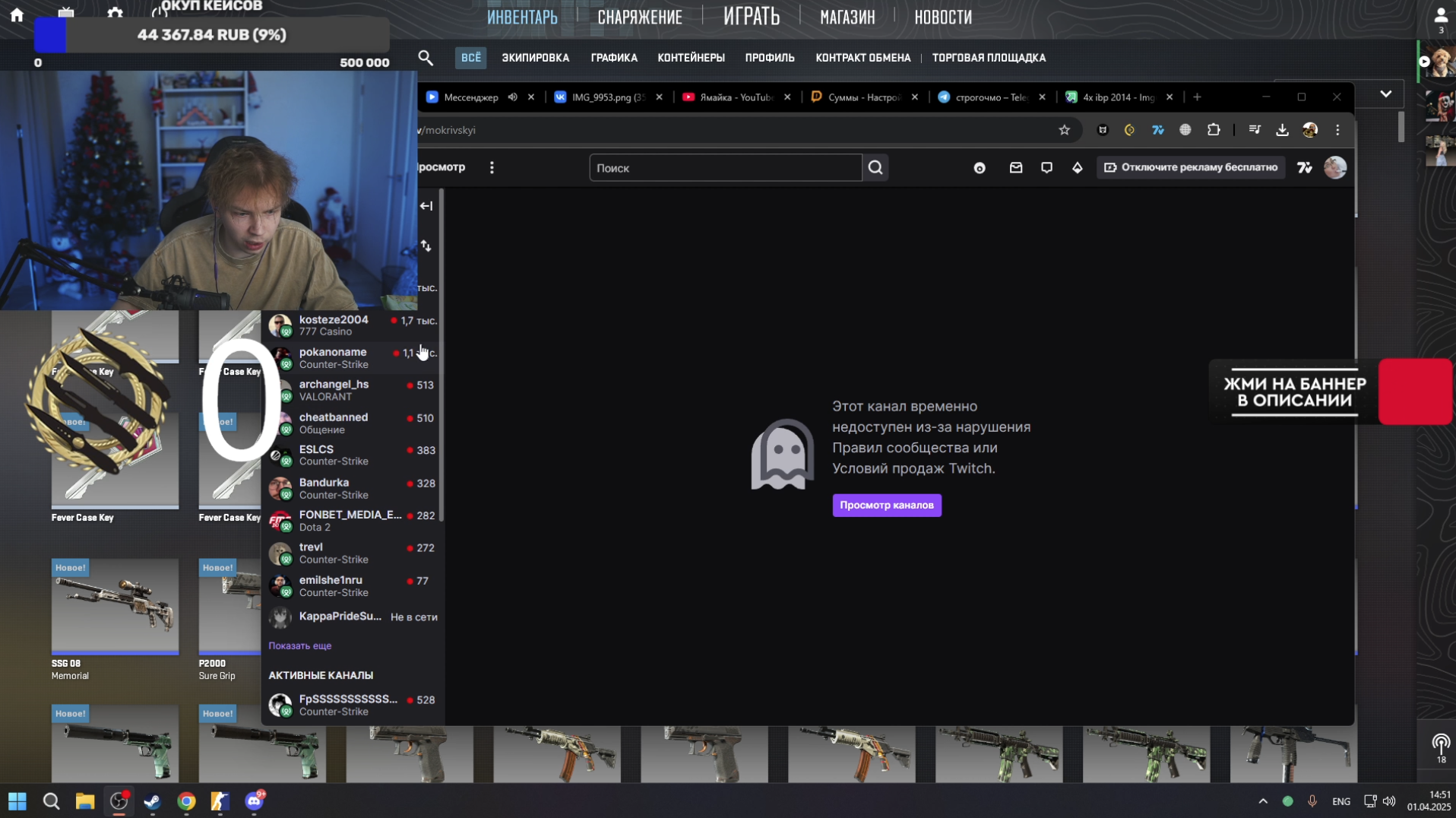The height and width of the screenshot is (818, 1456).
Task: Switch to the Ямайка - YouTube browser tab
Action: pyautogui.click(x=736, y=97)
